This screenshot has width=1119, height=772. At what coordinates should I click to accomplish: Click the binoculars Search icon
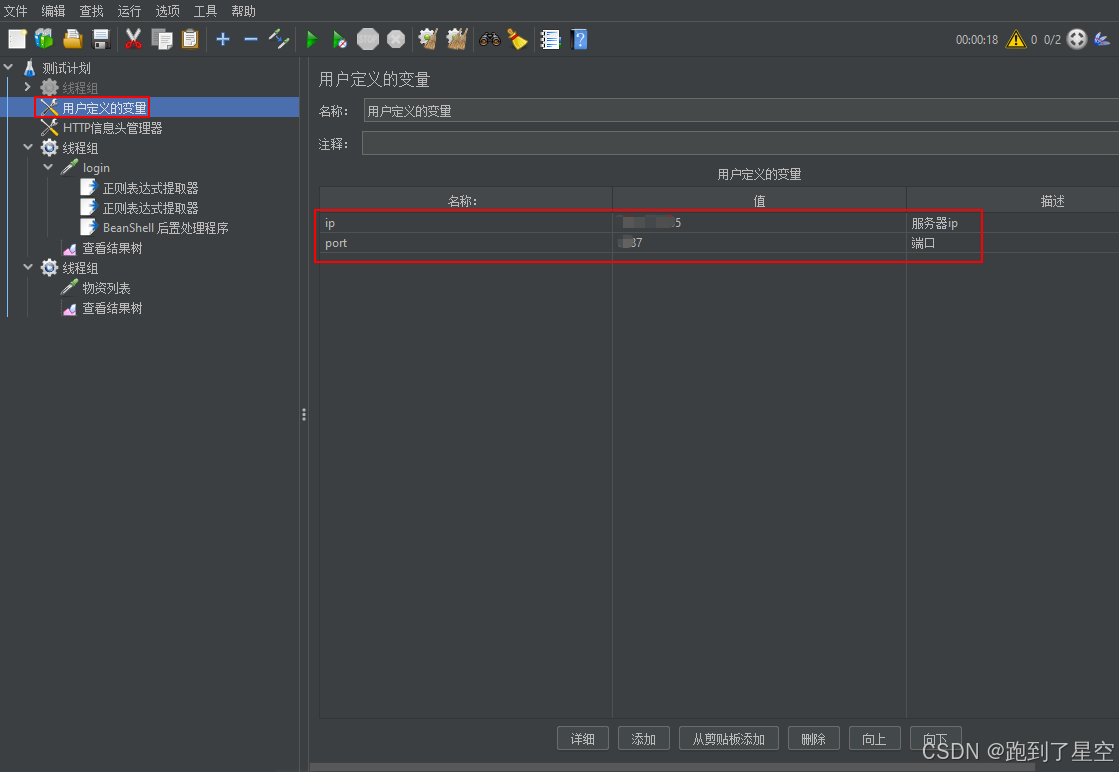[490, 39]
